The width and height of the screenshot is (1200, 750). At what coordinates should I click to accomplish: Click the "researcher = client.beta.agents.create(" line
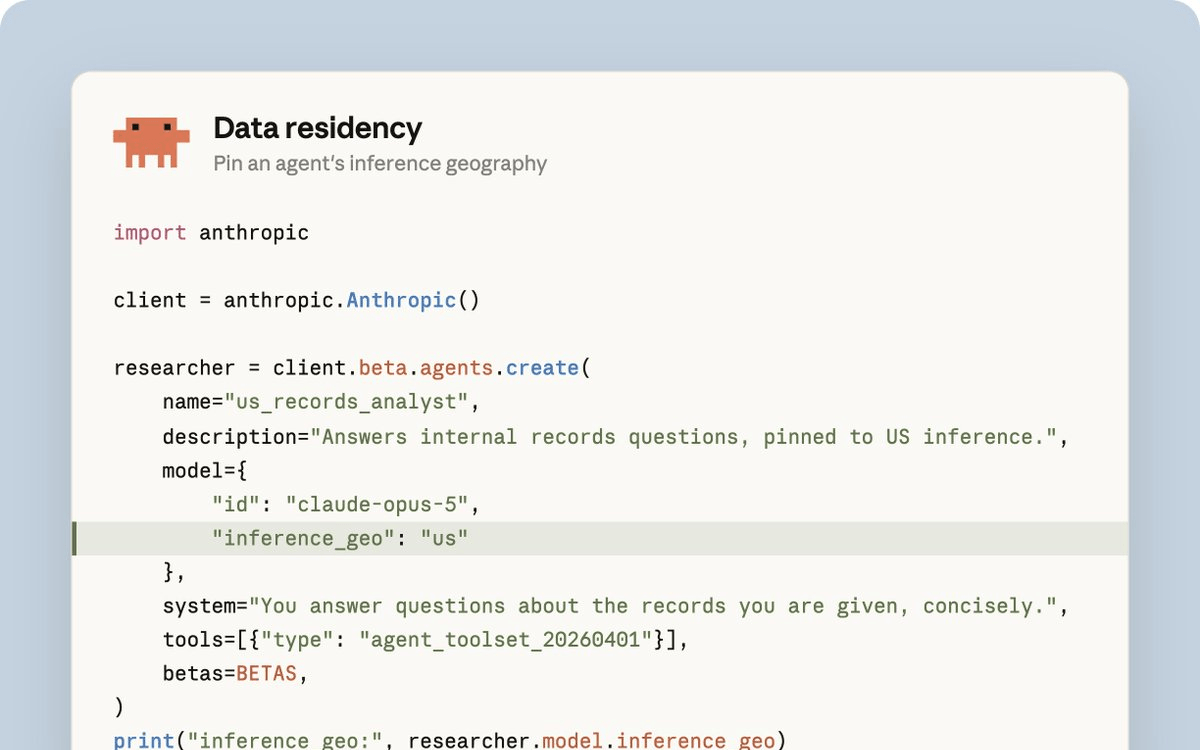[x=352, y=368]
